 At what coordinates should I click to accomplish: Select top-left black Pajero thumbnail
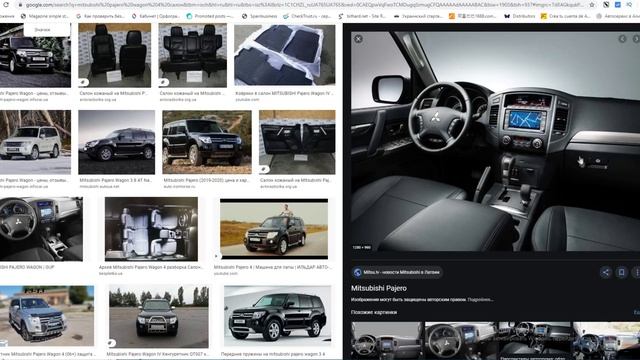coord(35,55)
